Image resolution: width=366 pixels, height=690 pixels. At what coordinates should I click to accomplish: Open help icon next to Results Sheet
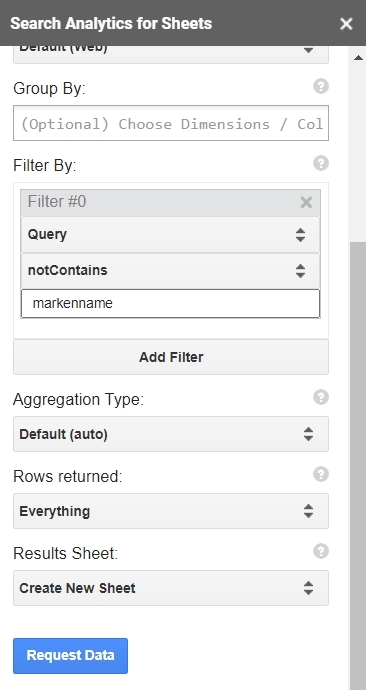tap(321, 551)
